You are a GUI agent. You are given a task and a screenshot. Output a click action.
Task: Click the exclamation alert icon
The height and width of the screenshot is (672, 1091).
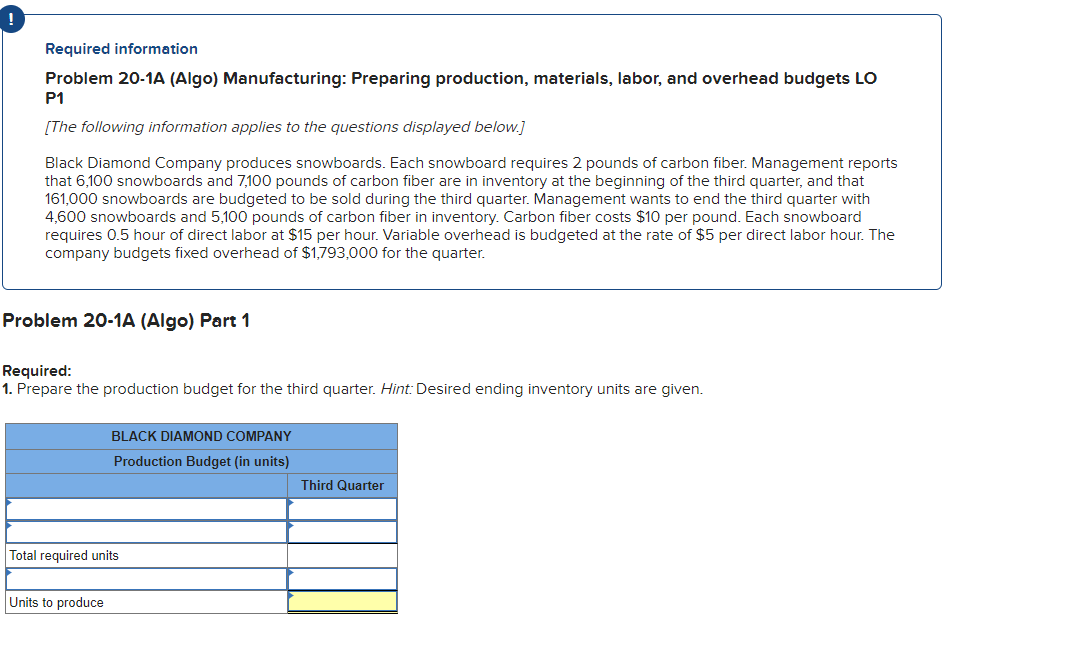(12, 18)
